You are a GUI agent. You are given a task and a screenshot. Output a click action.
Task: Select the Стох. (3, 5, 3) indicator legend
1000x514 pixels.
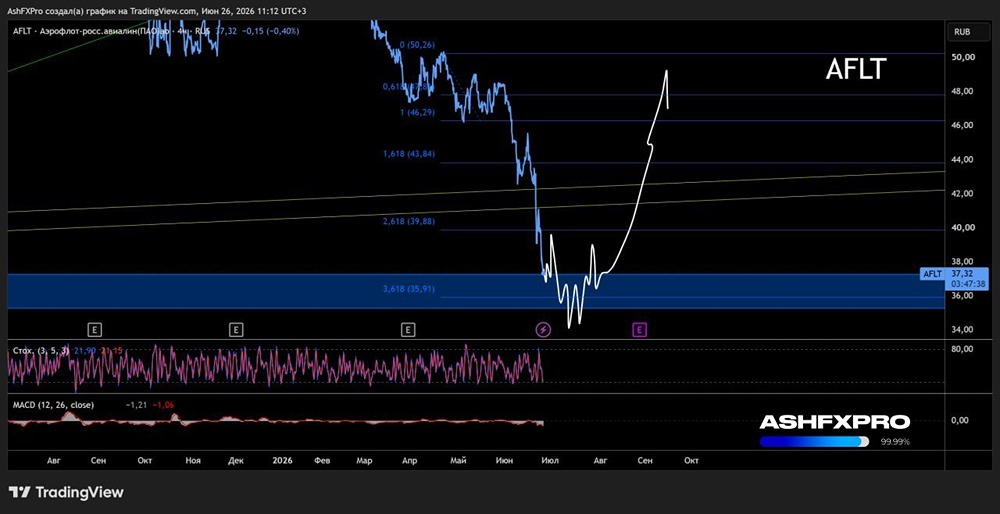click(x=42, y=352)
